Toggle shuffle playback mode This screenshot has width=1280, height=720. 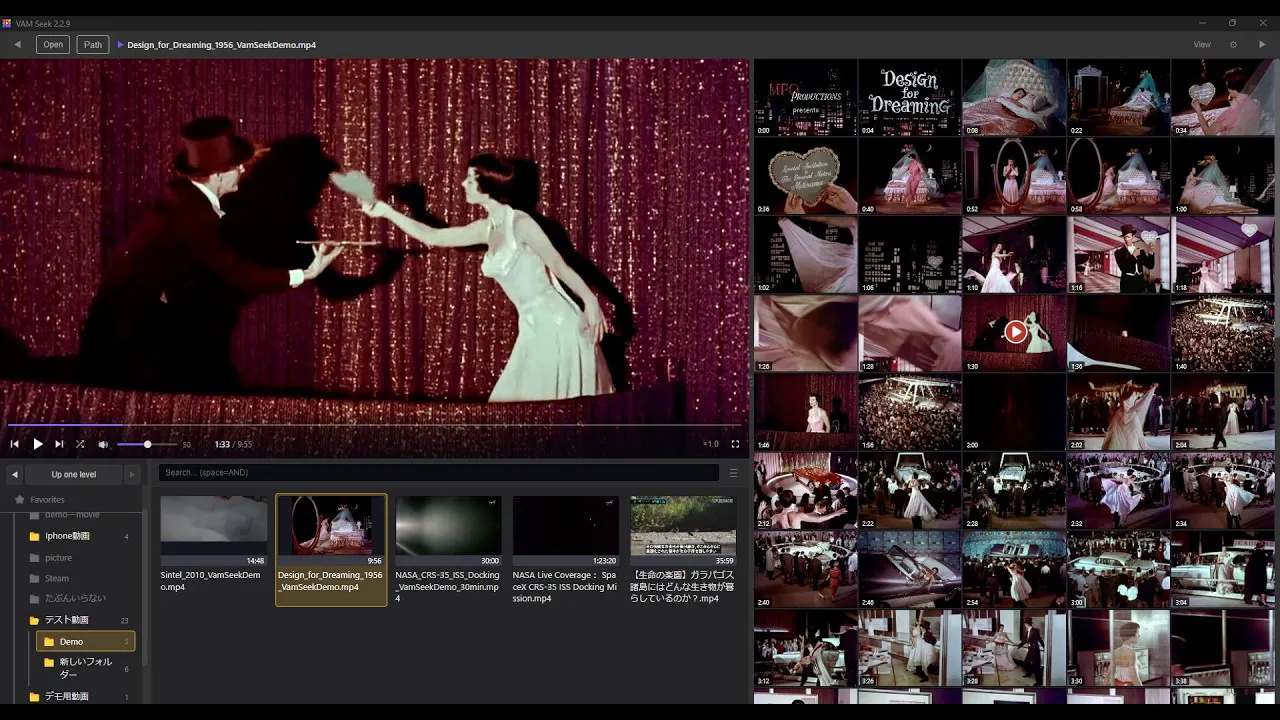(x=80, y=444)
